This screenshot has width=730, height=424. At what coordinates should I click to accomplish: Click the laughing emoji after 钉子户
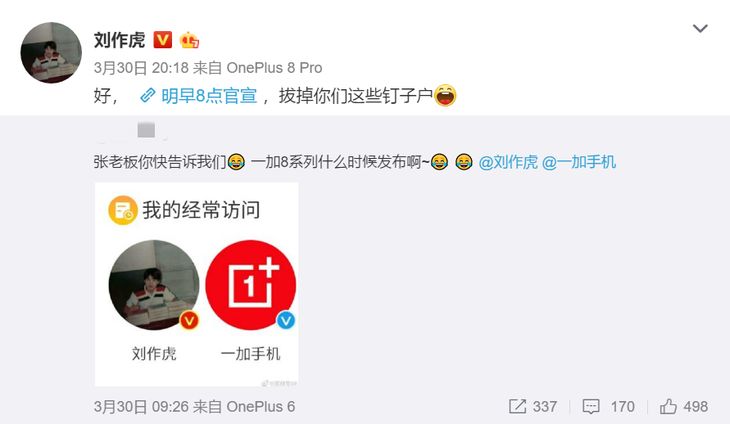[446, 95]
